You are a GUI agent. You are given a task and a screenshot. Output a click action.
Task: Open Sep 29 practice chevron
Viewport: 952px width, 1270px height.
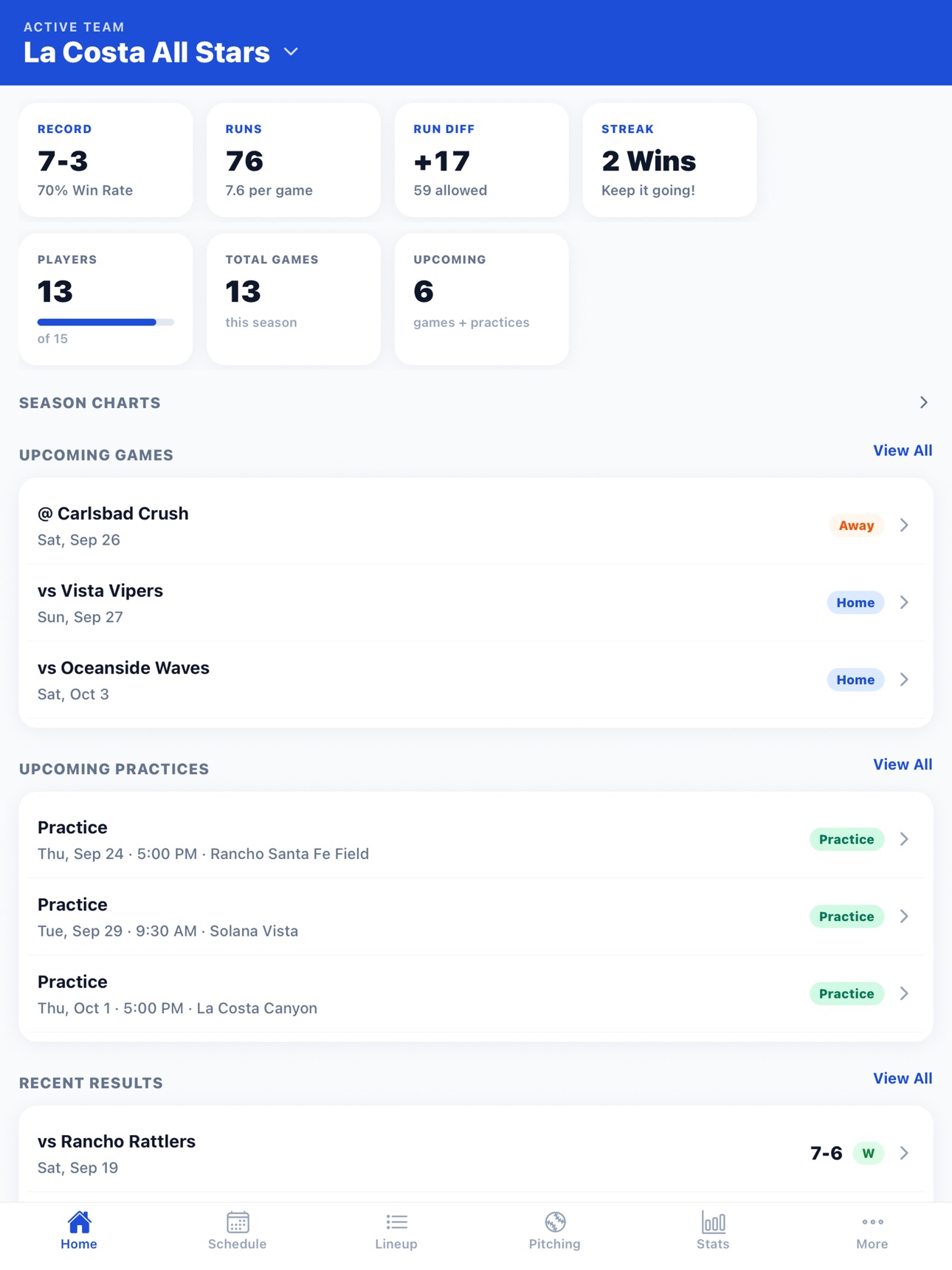904,917
